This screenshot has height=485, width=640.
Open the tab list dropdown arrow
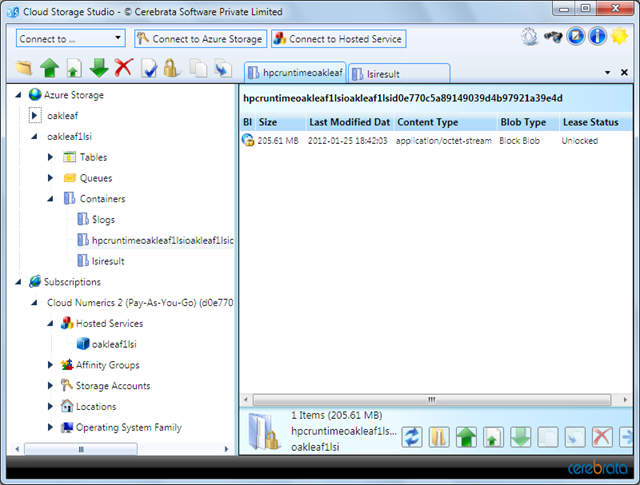pos(607,73)
